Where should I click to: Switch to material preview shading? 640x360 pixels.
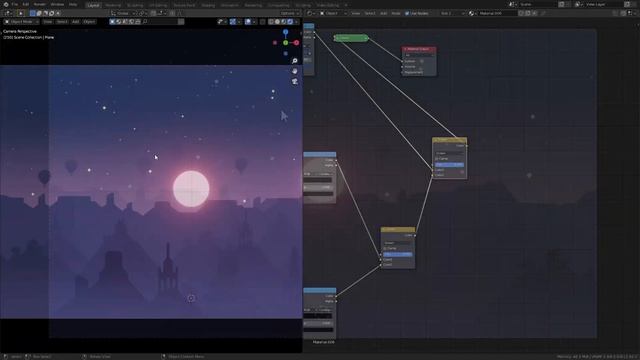[284, 22]
